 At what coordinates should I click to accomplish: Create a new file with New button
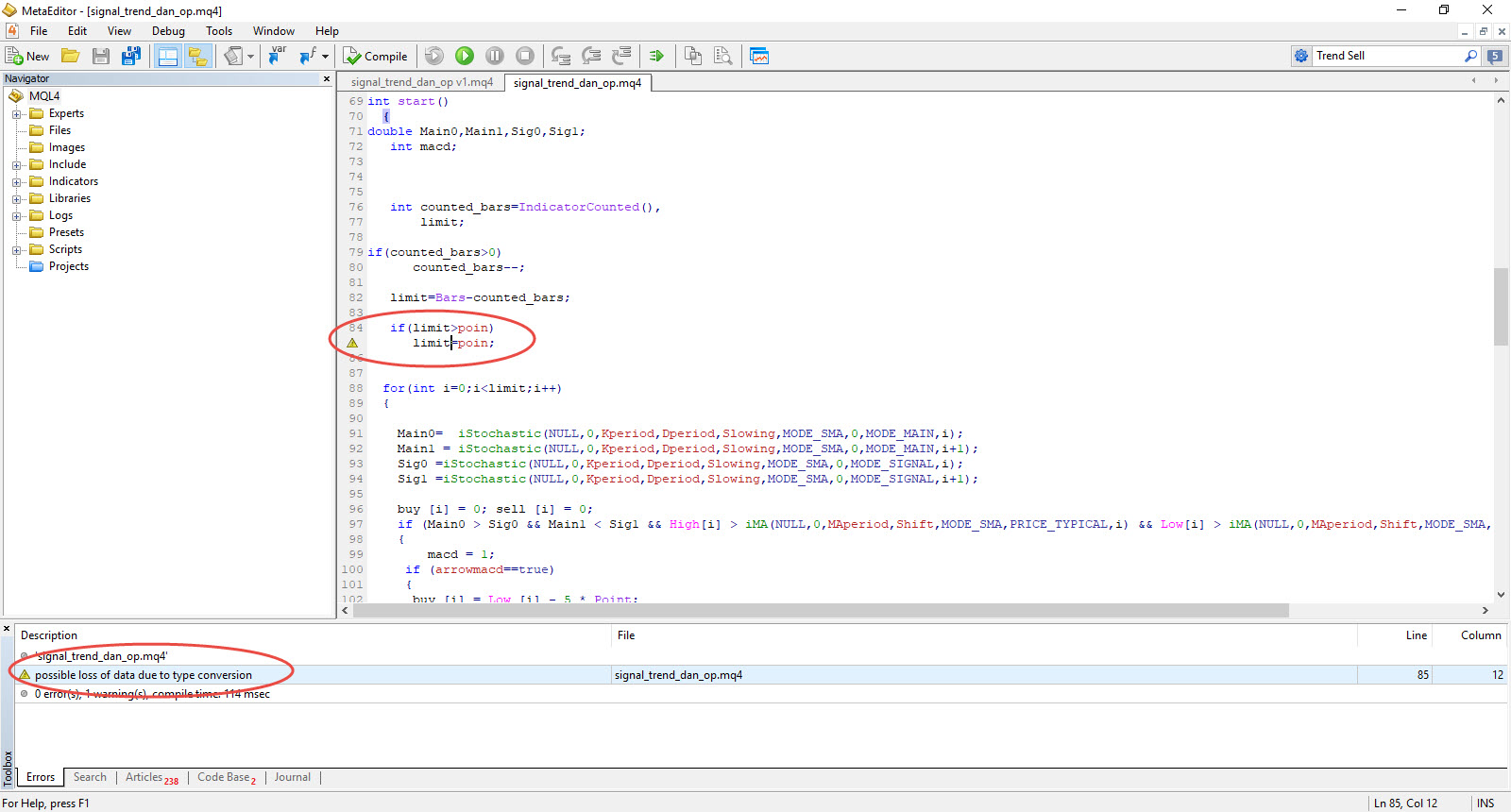coord(27,57)
